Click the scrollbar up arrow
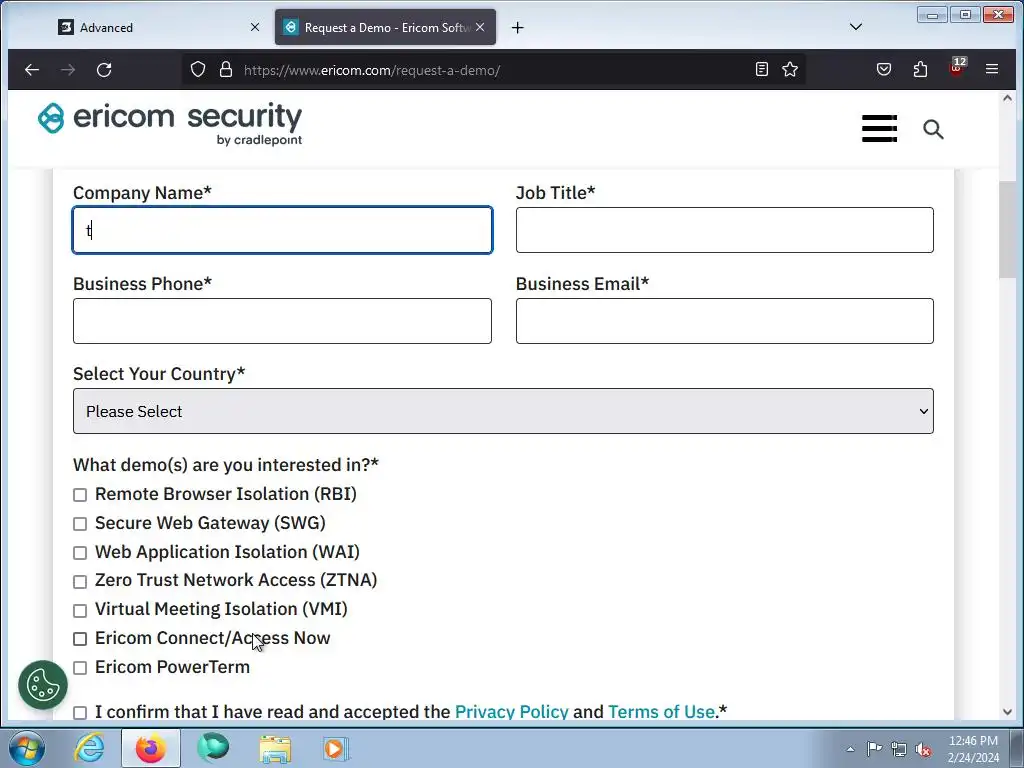This screenshot has height=768, width=1024. (1007, 98)
